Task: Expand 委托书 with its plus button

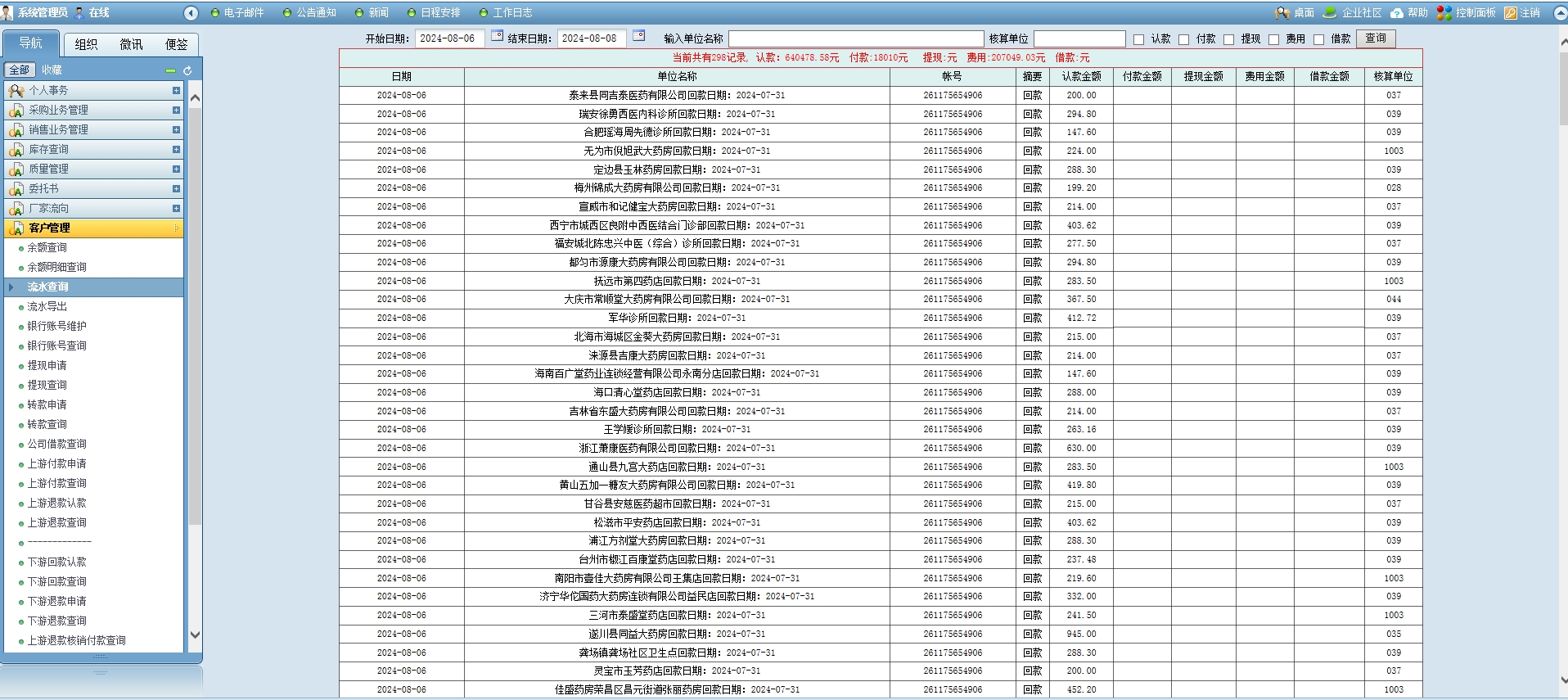Action: point(176,188)
